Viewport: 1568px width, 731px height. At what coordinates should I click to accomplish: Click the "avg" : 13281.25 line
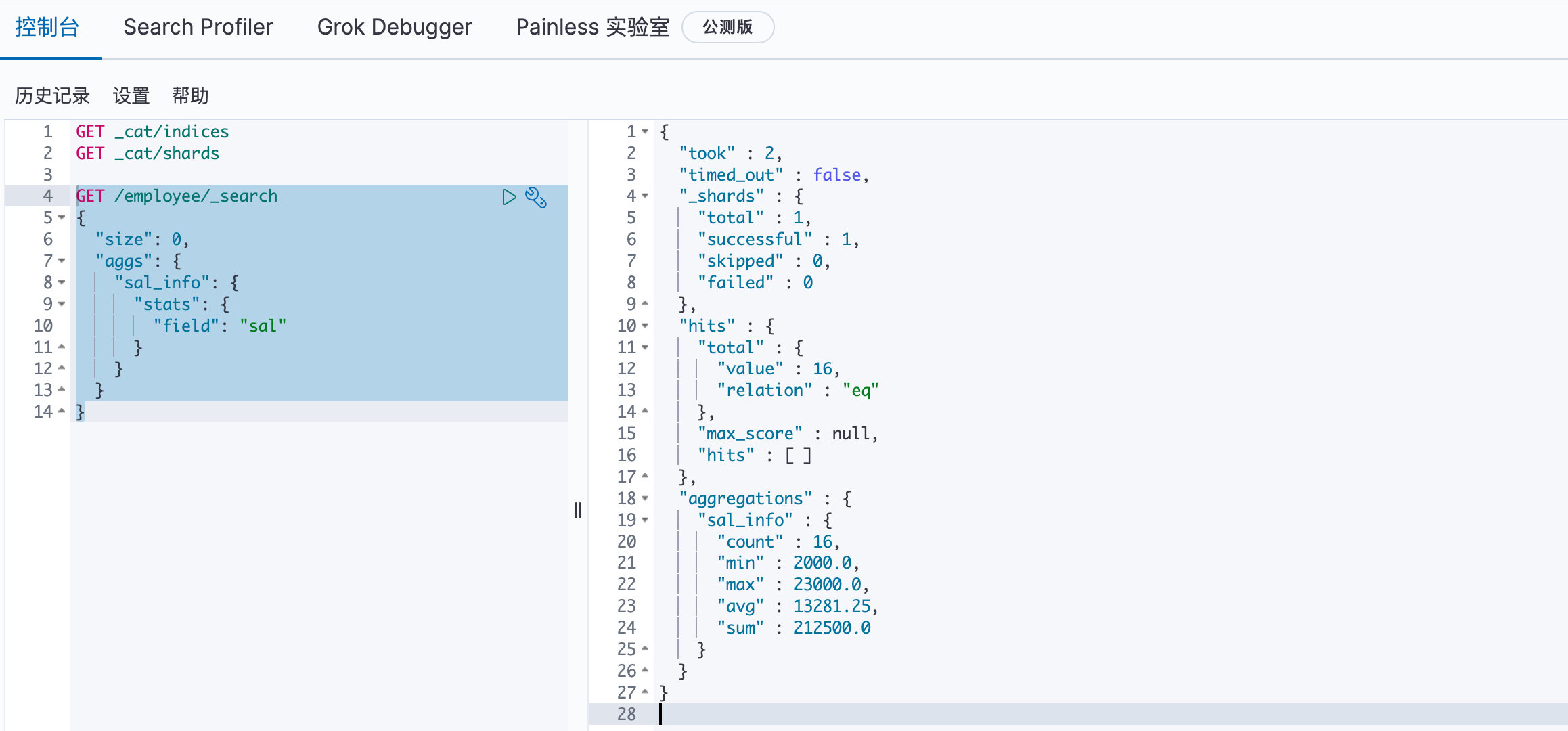click(x=798, y=606)
